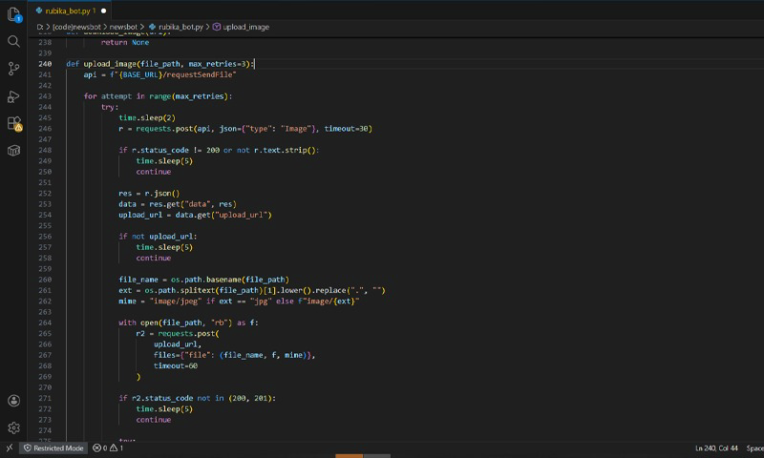The width and height of the screenshot is (764, 458).
Task: Click the 'data = res.get' line
Action: 177,204
